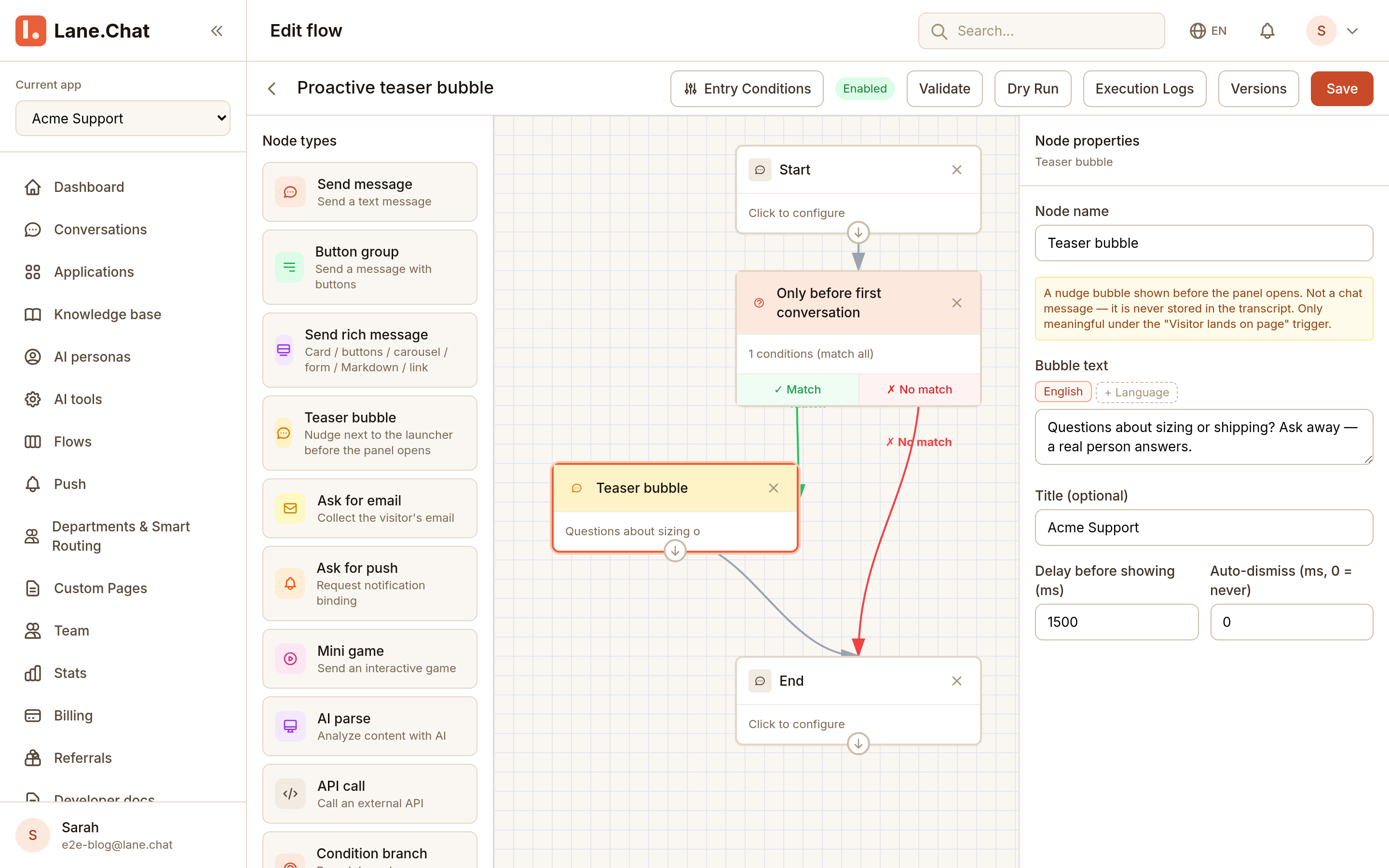The image size is (1389, 868).
Task: Click the Team people icon
Action: point(33,631)
